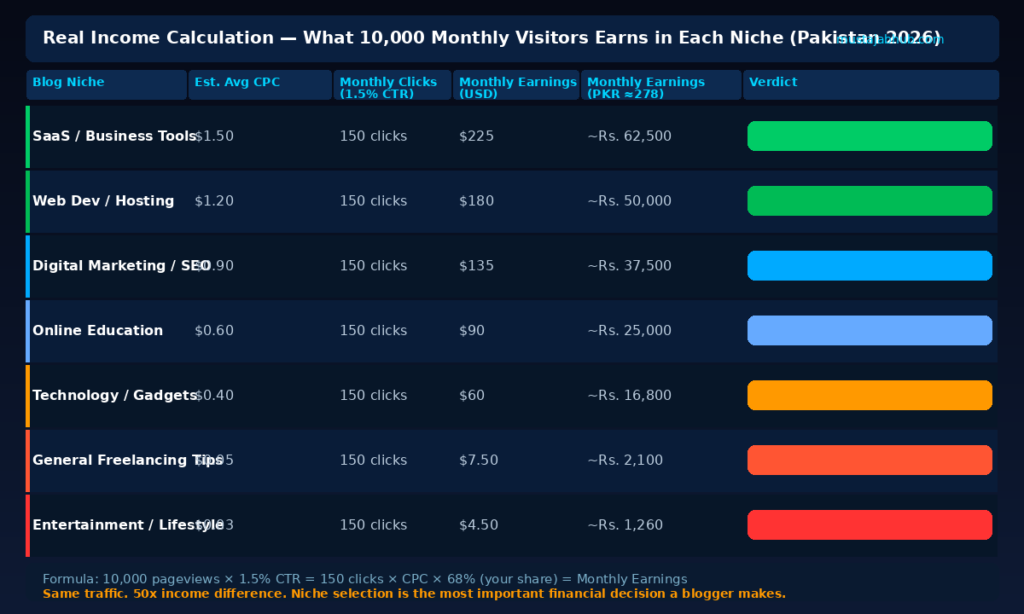Click the green verdict bar for Web Dev
This screenshot has width=1024, height=614.
(x=870, y=201)
